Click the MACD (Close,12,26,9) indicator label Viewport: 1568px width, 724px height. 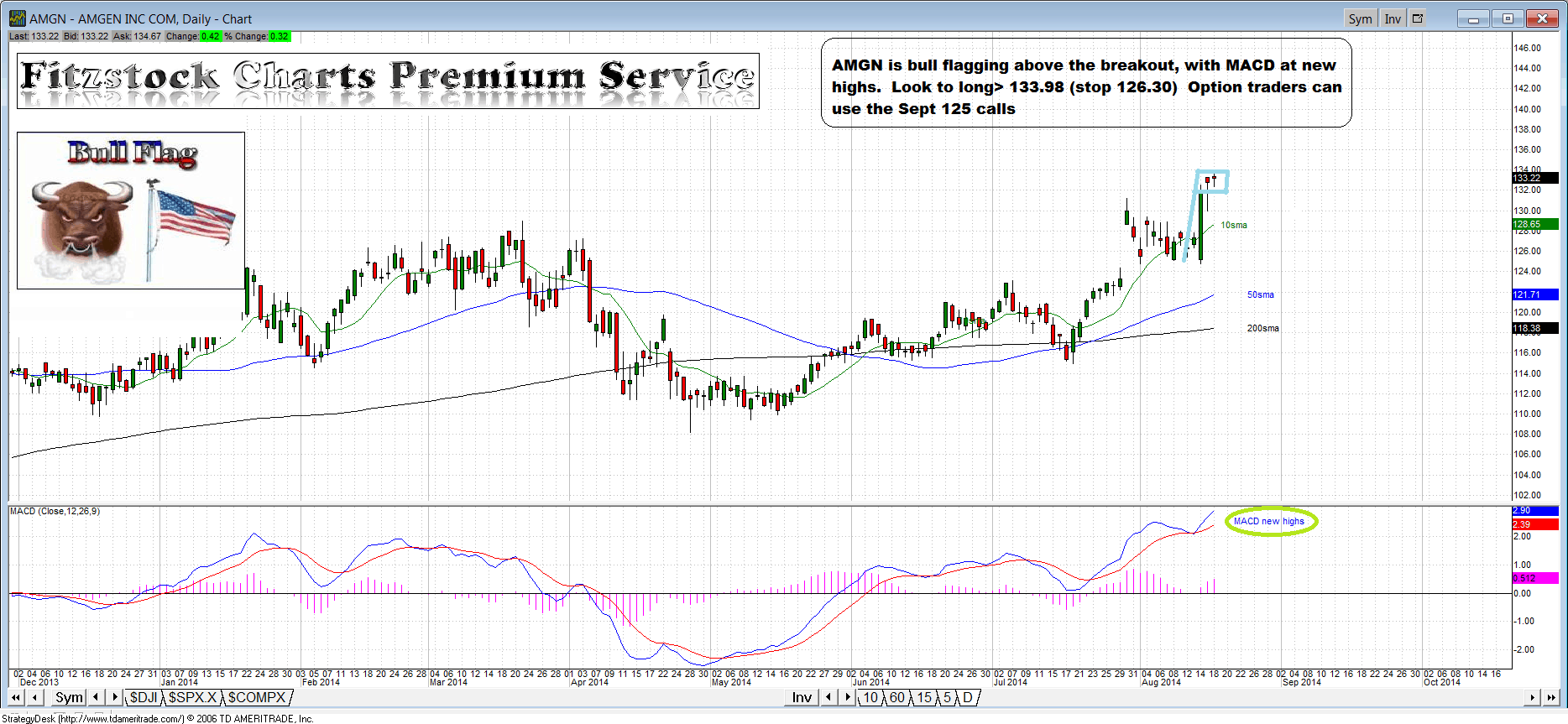55,511
